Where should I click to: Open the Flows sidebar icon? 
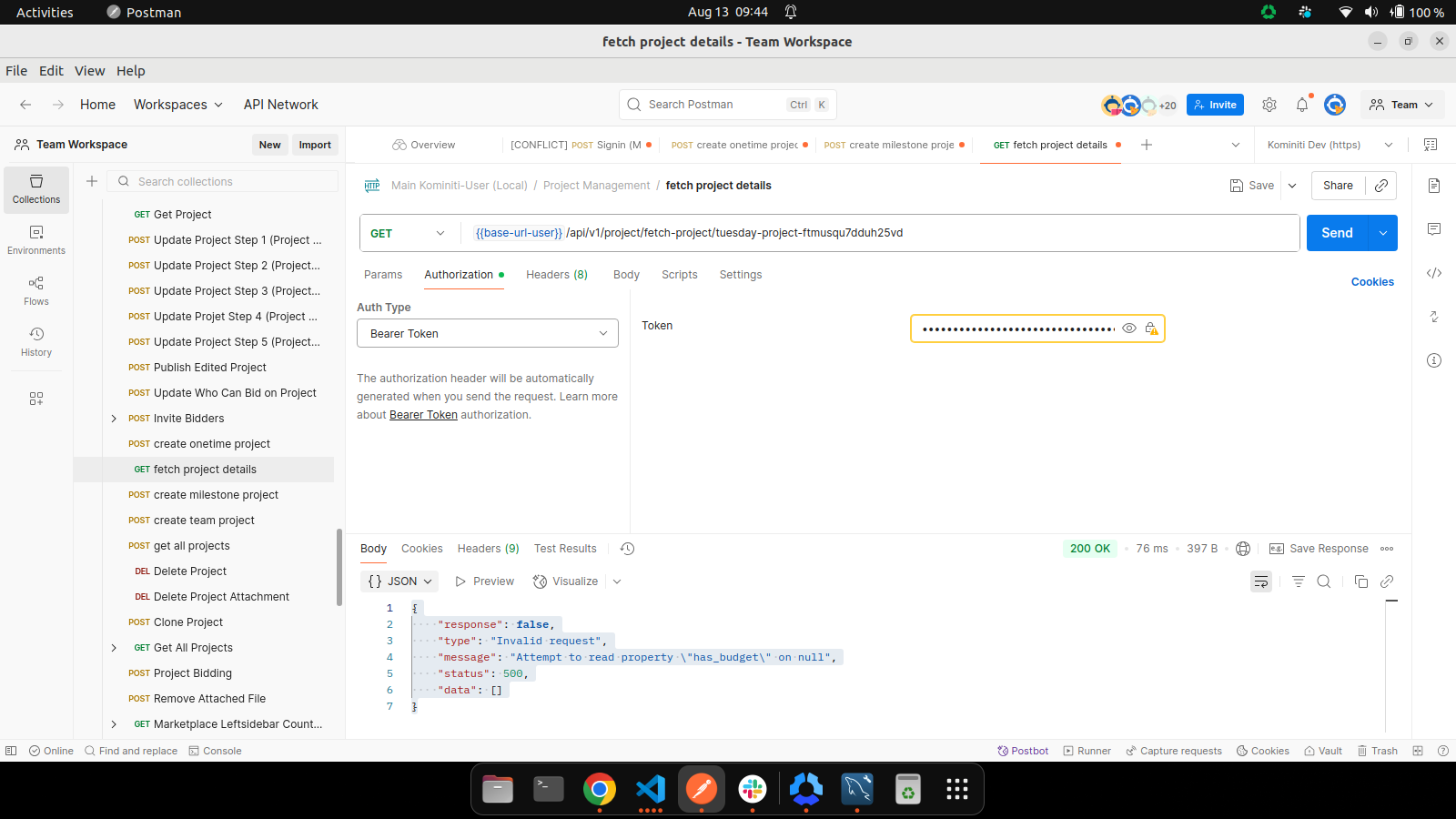pyautogui.click(x=36, y=290)
